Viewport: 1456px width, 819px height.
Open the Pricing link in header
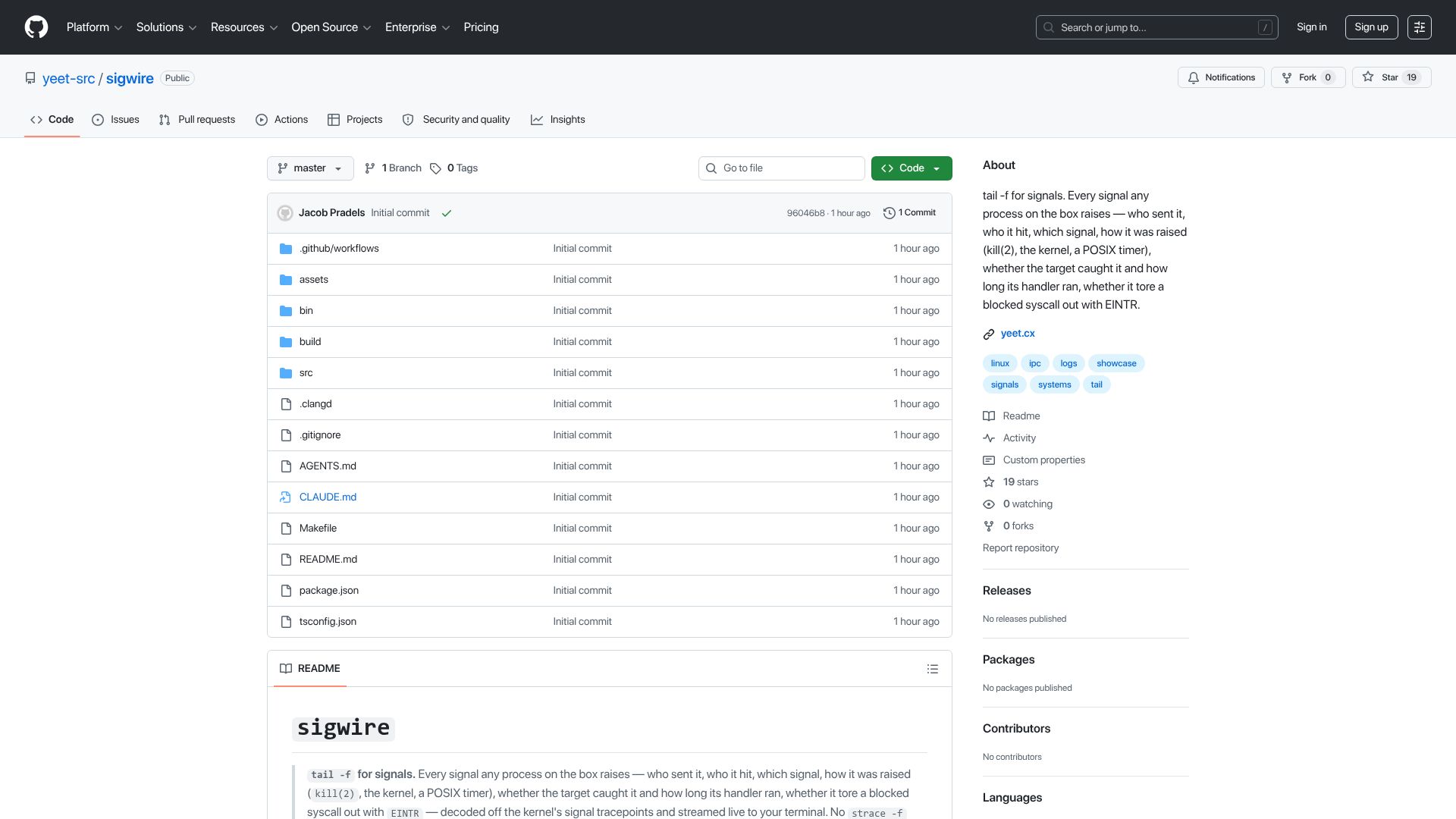click(x=481, y=27)
